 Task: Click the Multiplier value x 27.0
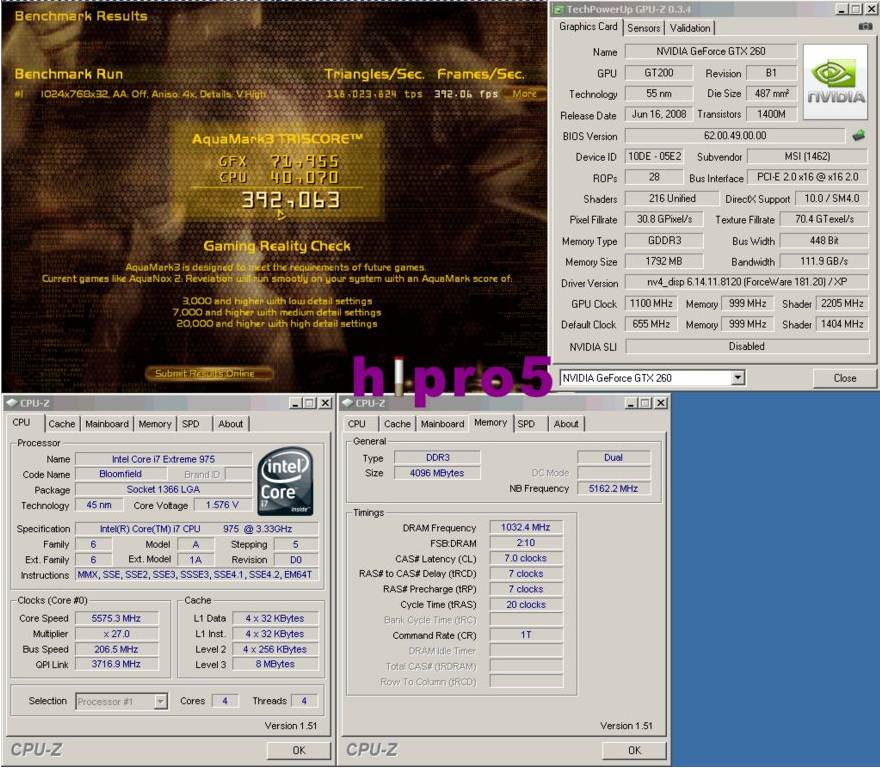[x=116, y=634]
